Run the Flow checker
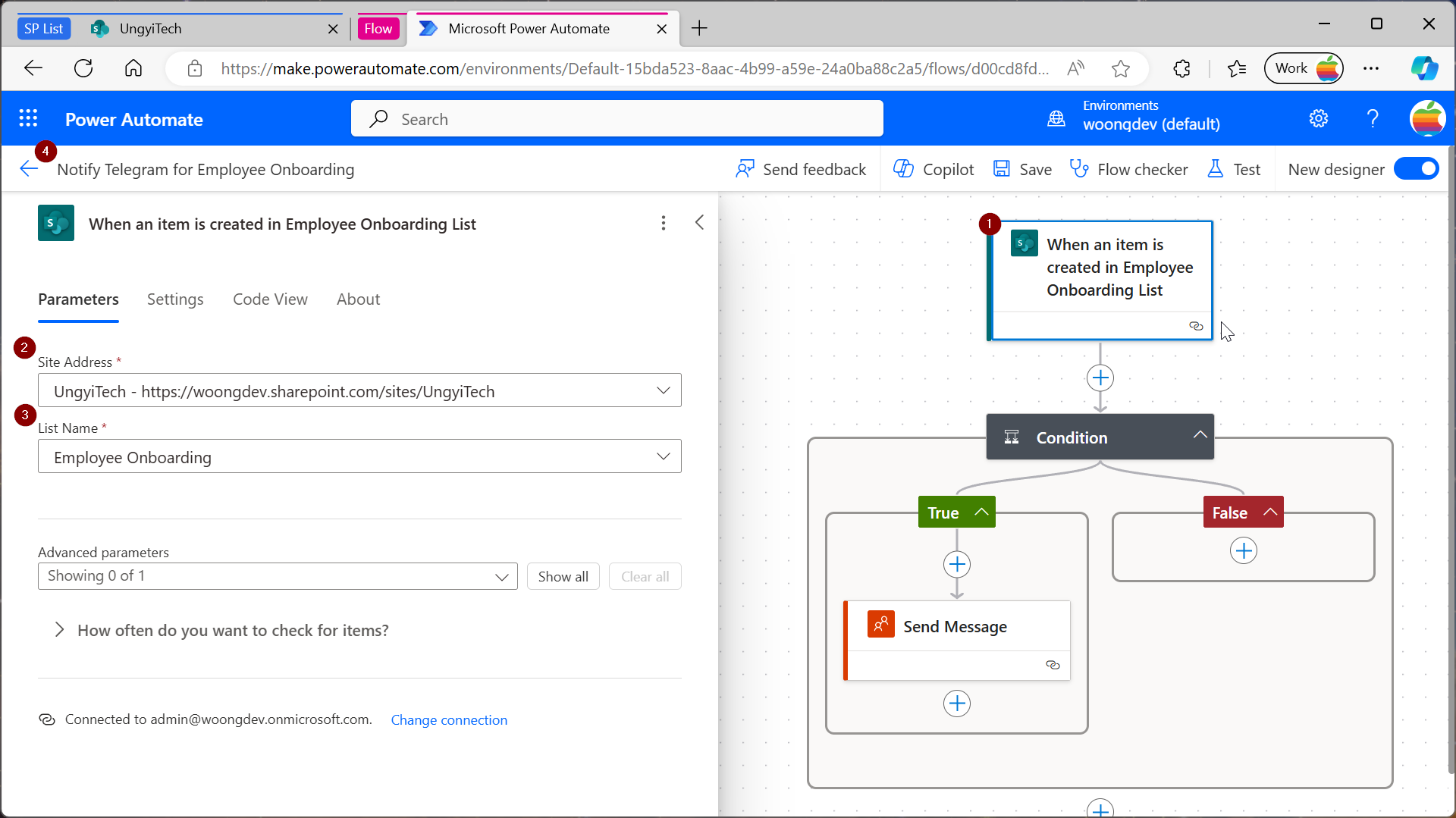Viewport: 1456px width, 818px height. (x=1128, y=168)
